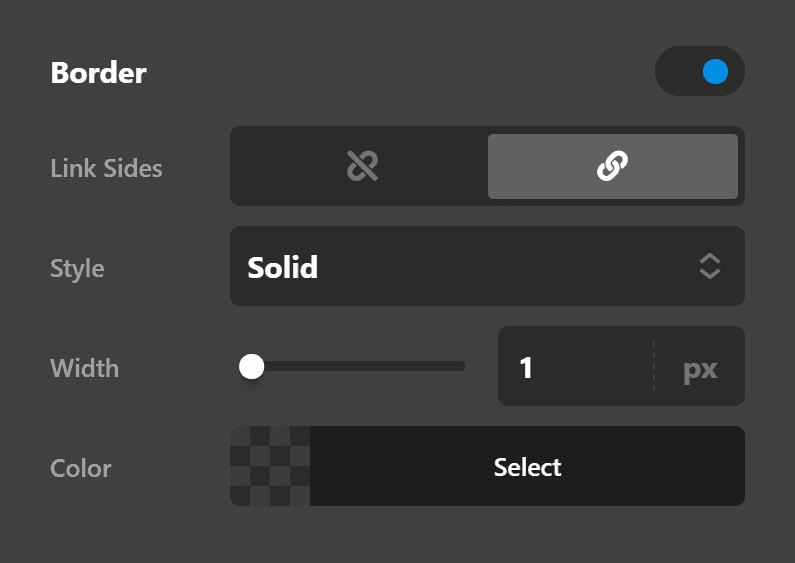Click the blue knob of the Border toggle
This screenshot has width=795, height=563.
point(715,72)
